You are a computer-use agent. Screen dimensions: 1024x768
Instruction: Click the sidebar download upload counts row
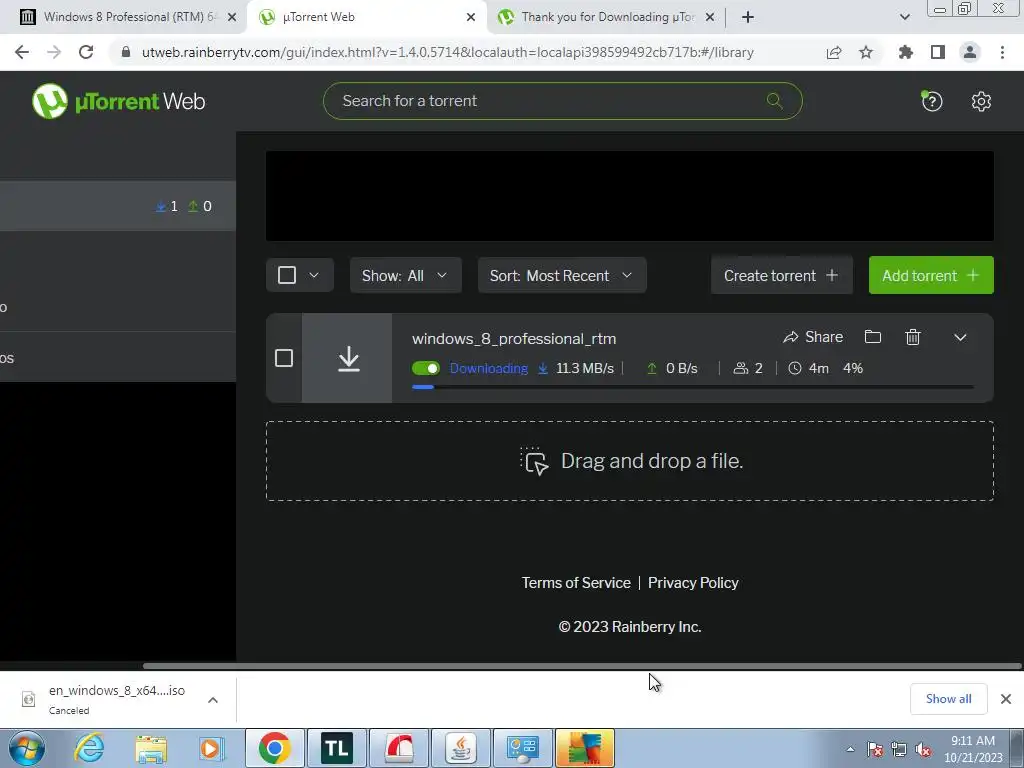point(118,206)
